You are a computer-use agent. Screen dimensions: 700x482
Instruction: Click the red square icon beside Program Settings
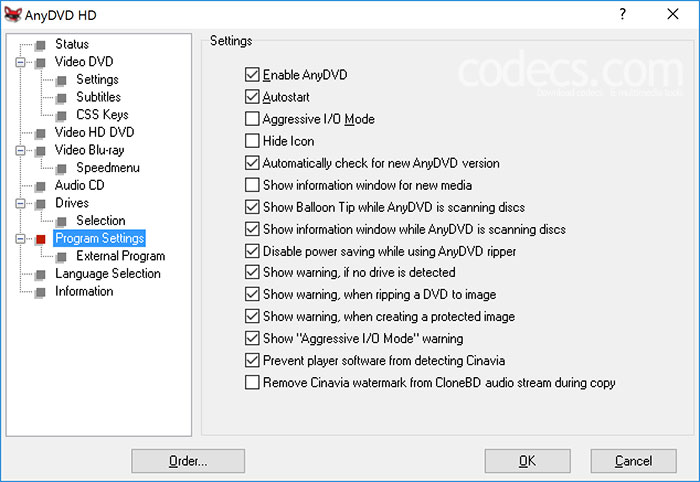tap(41, 239)
